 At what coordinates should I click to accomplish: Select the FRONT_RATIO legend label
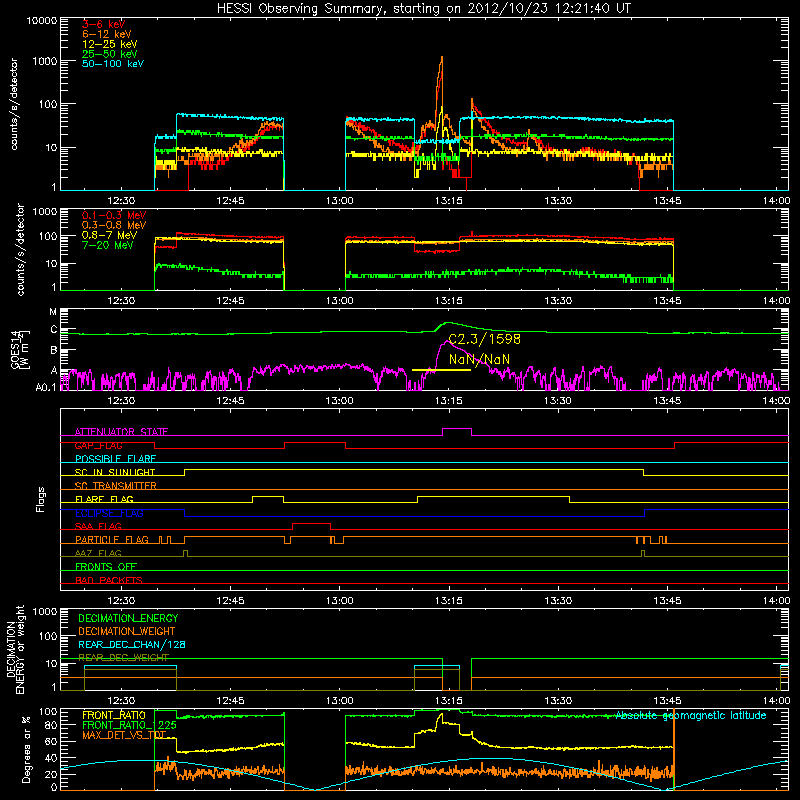pos(114,715)
